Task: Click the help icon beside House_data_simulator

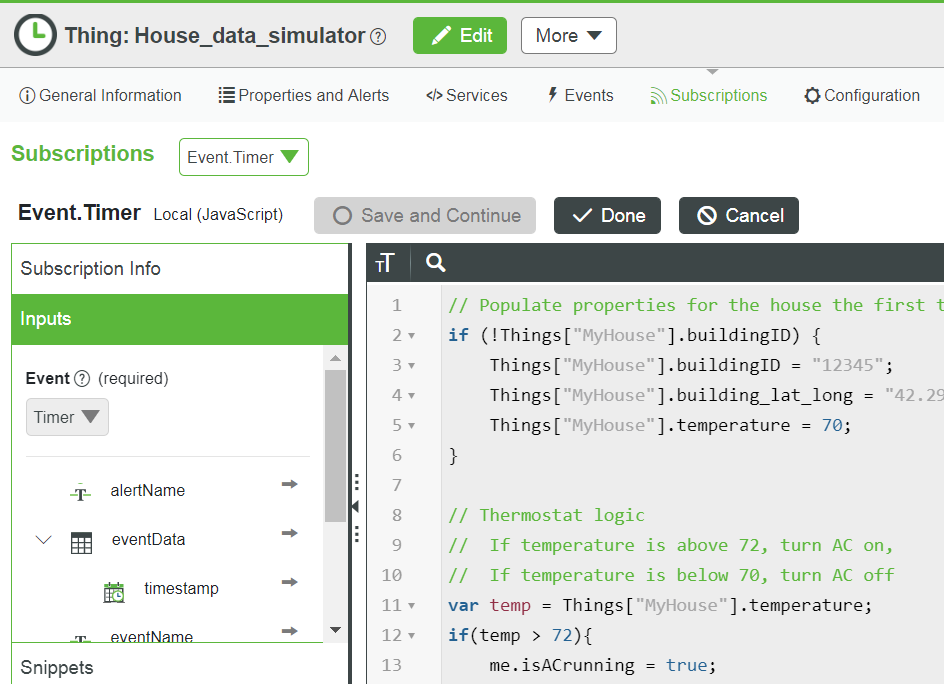Action: [378, 37]
